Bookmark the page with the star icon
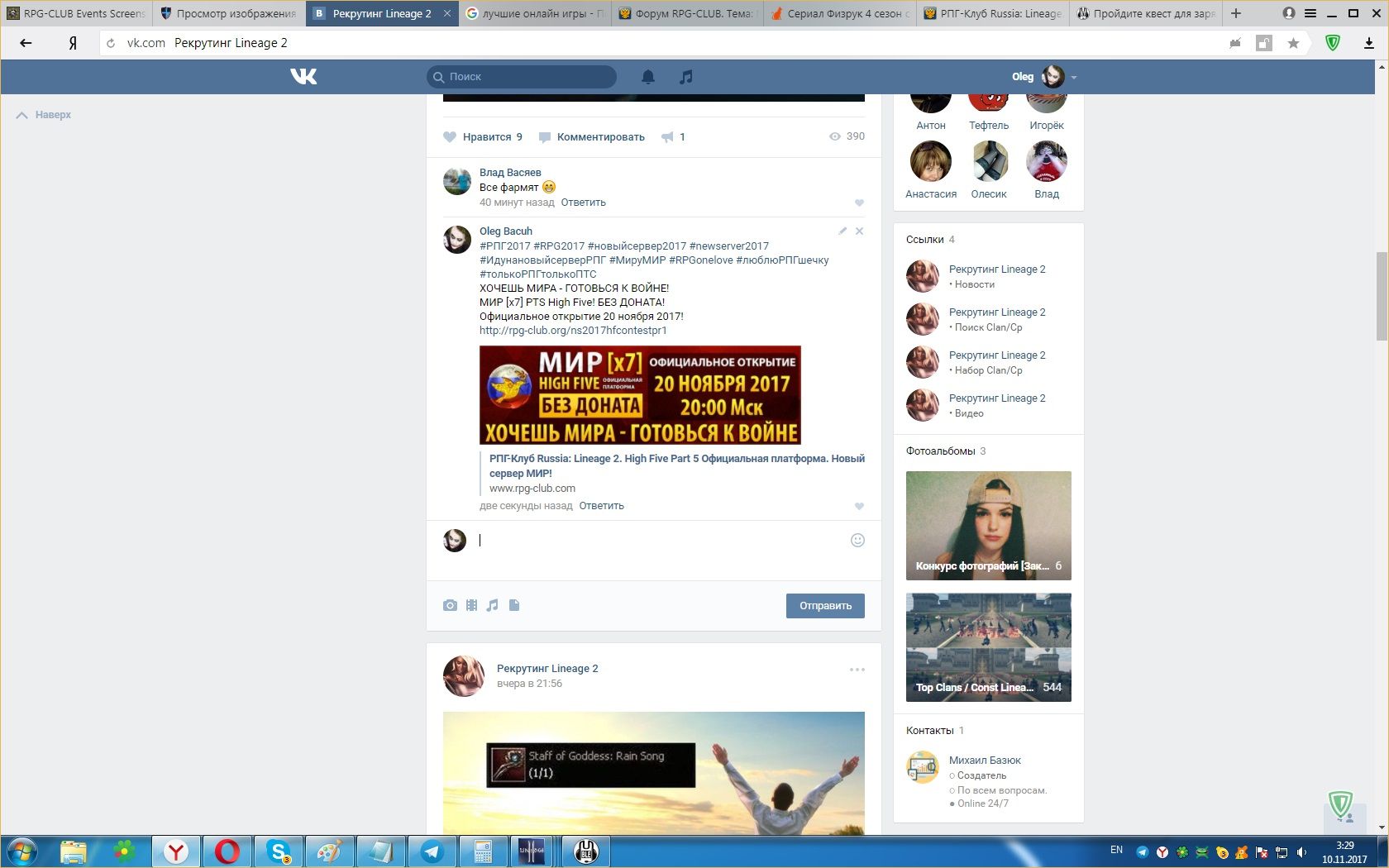 coord(1293,43)
